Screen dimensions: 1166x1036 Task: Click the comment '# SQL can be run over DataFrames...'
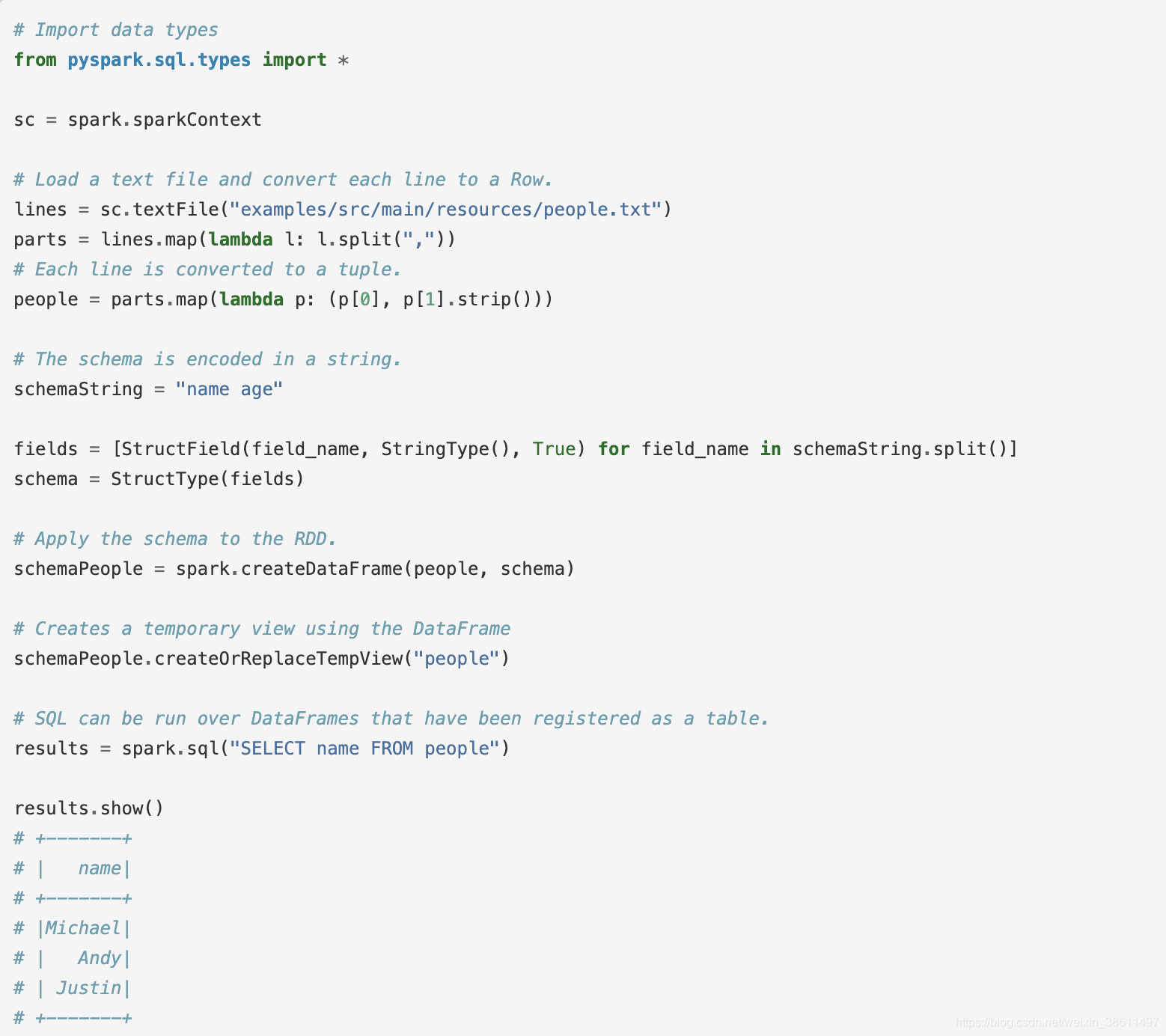[x=391, y=719]
